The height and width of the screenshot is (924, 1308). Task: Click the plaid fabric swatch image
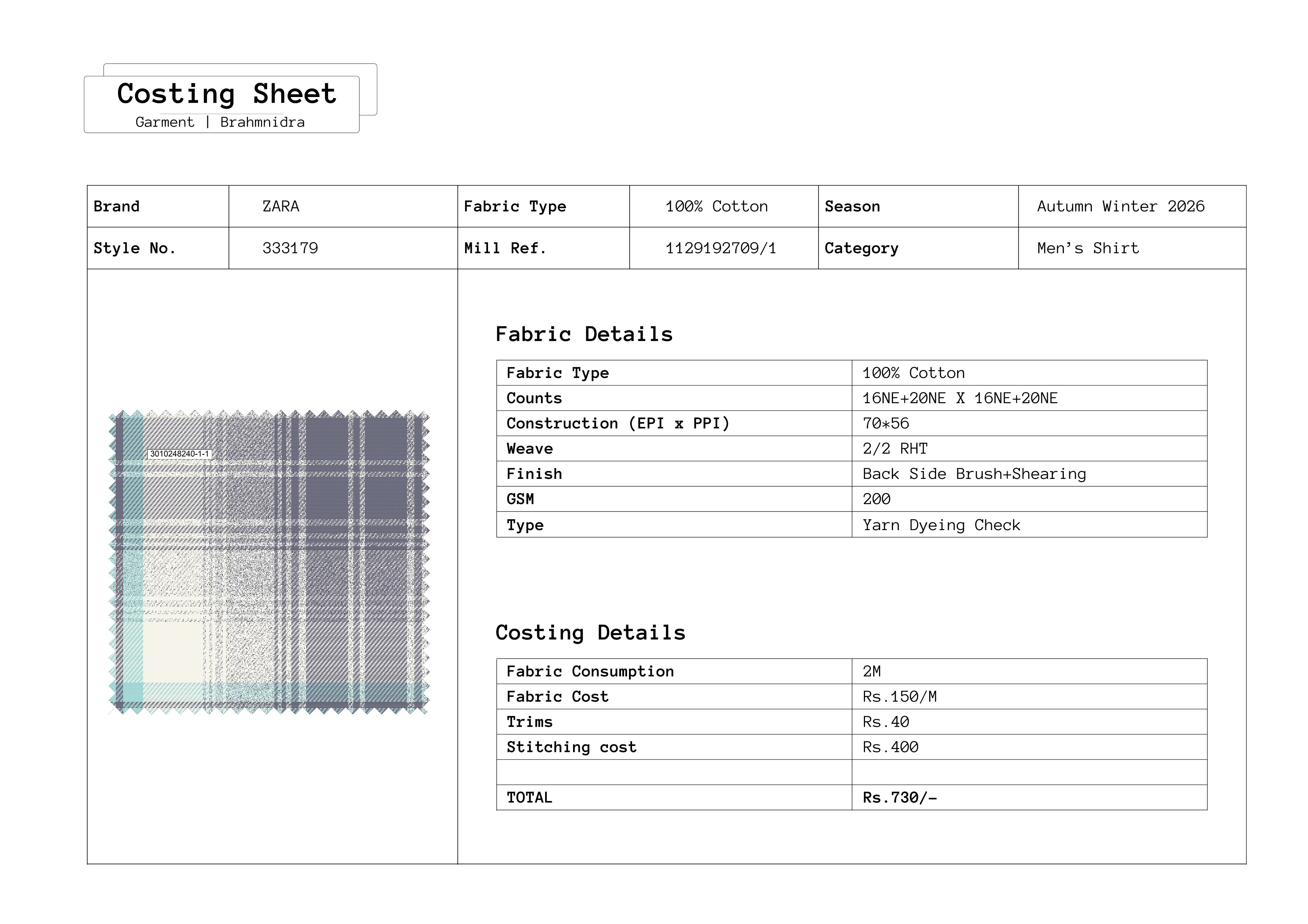(x=268, y=569)
